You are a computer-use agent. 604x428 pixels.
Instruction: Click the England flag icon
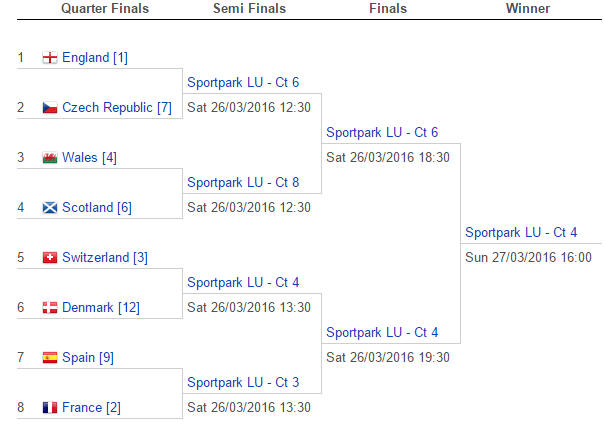tap(49, 58)
